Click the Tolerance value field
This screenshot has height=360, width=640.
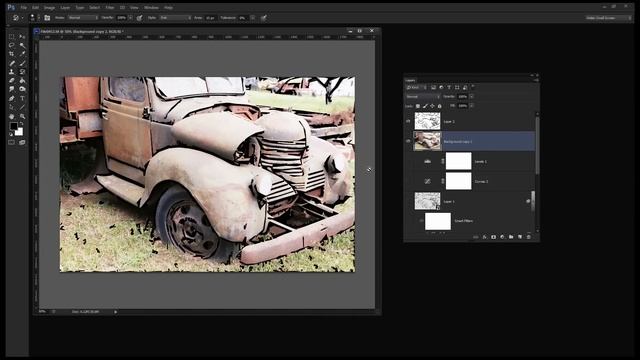(244, 18)
